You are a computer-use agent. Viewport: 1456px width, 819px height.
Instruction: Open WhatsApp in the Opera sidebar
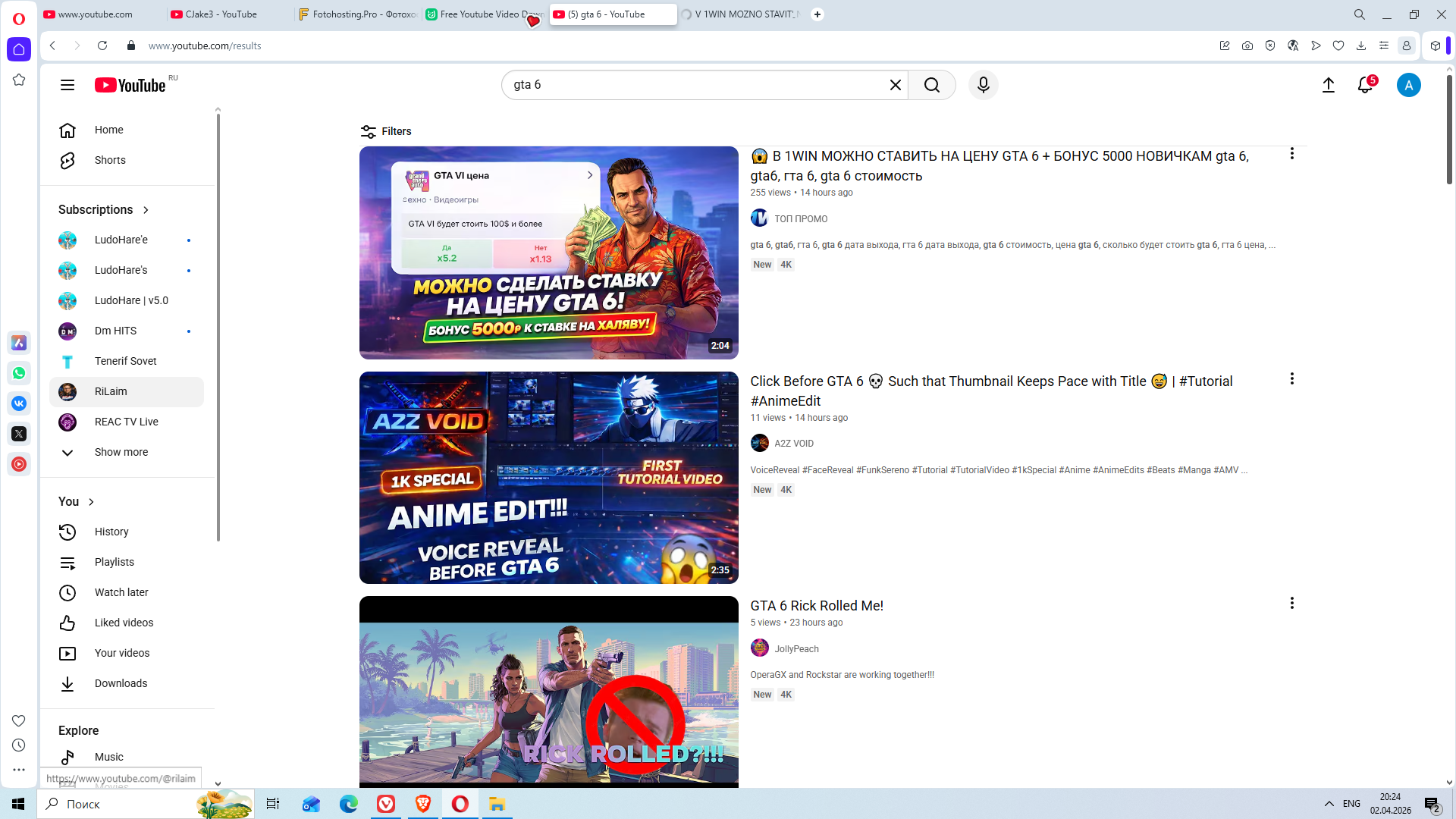tap(19, 373)
